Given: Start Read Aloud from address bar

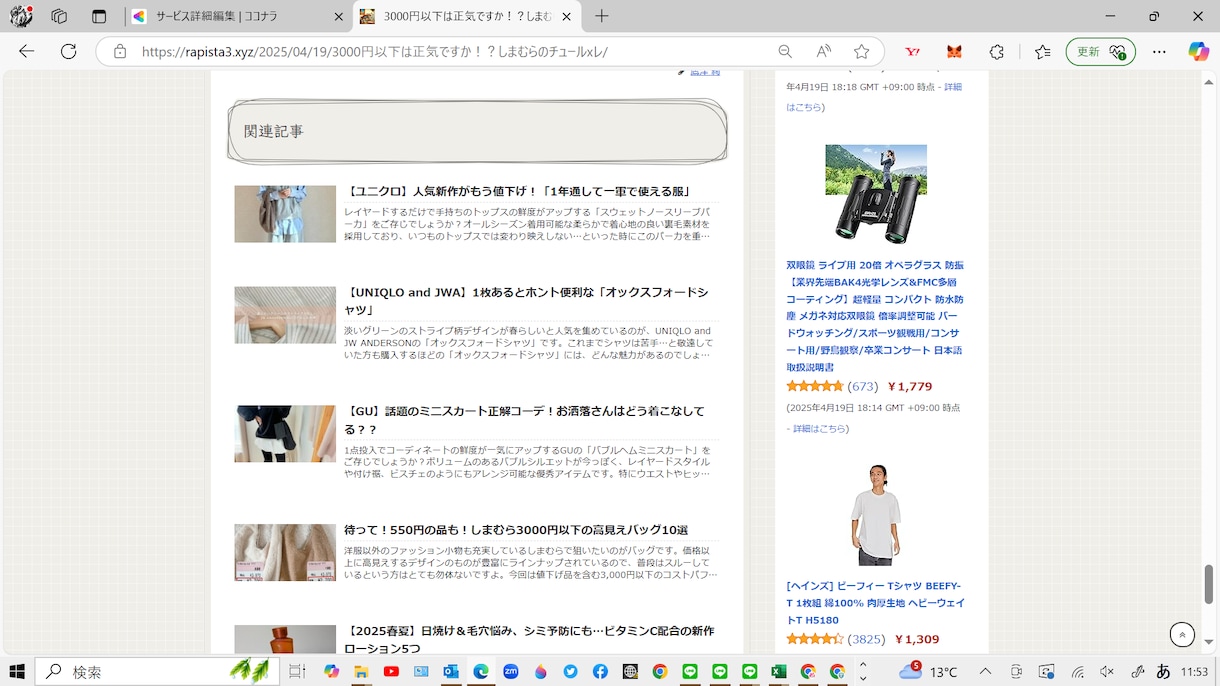Looking at the screenshot, I should coord(823,51).
